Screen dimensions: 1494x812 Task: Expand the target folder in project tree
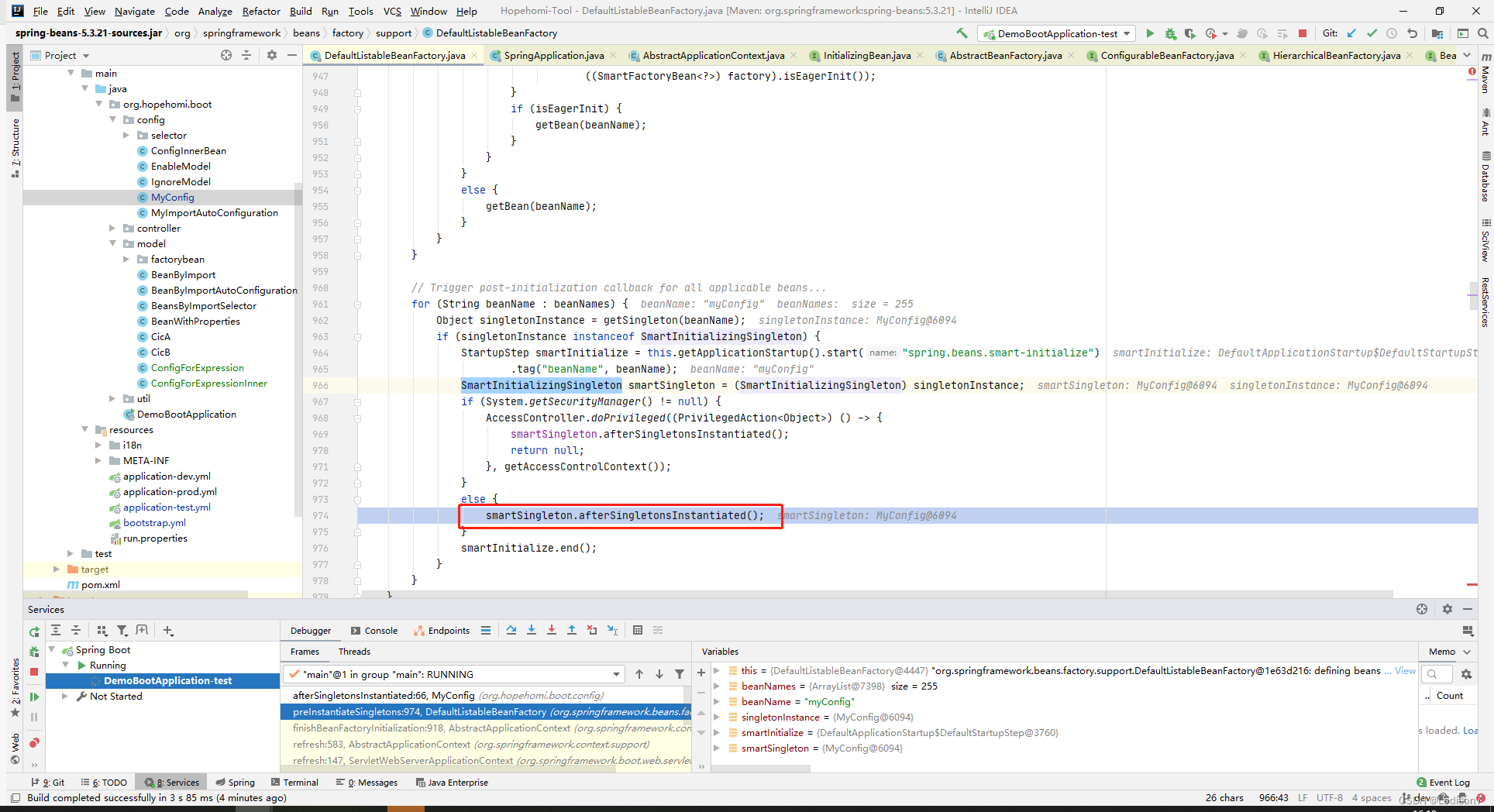click(x=57, y=569)
